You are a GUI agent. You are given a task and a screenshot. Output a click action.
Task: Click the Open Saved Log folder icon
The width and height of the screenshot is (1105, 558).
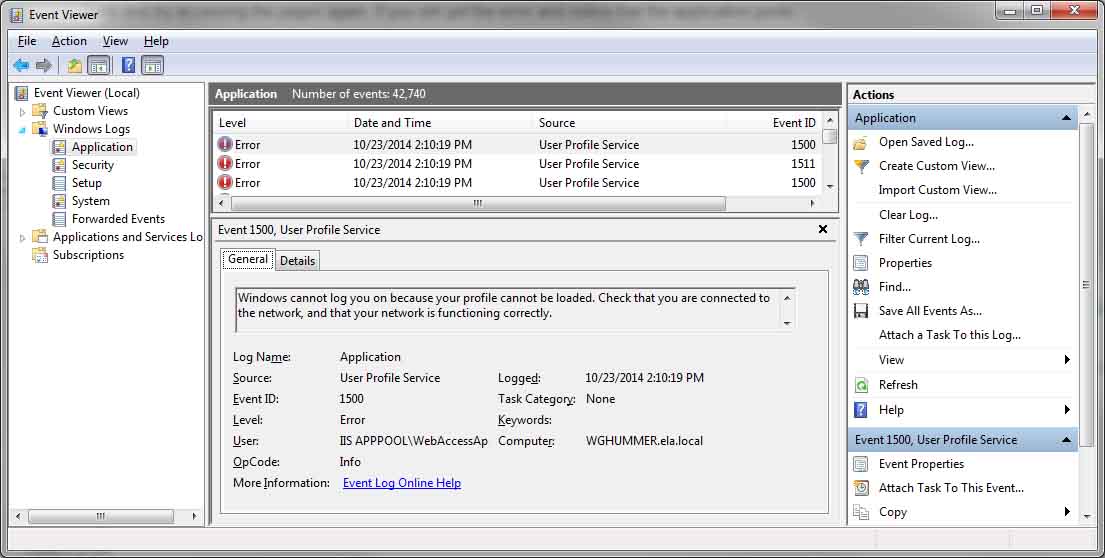click(x=860, y=142)
